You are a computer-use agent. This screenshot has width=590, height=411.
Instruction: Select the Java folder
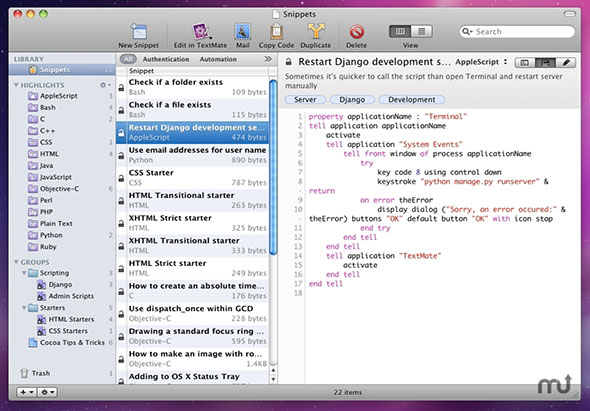(x=62, y=166)
